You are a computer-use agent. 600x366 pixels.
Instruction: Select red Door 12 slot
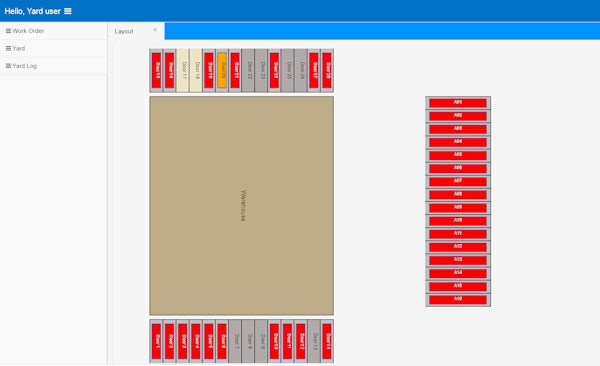(x=300, y=341)
